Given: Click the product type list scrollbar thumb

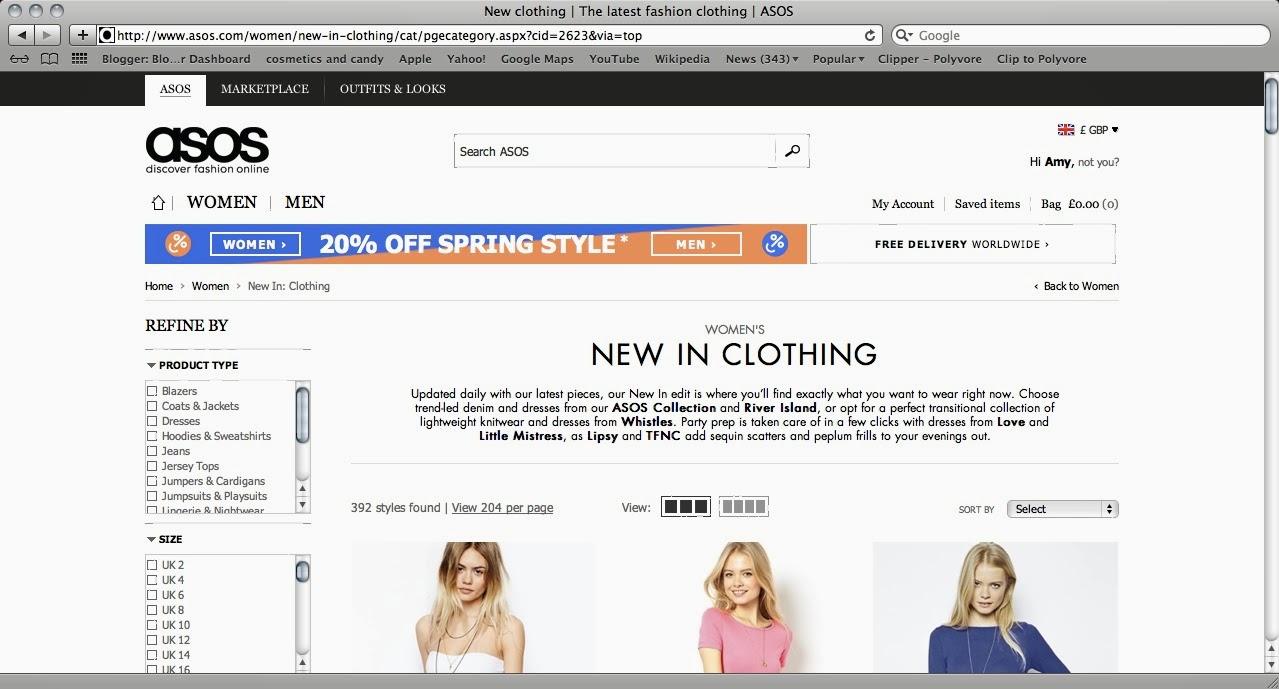Looking at the screenshot, I should (x=303, y=413).
